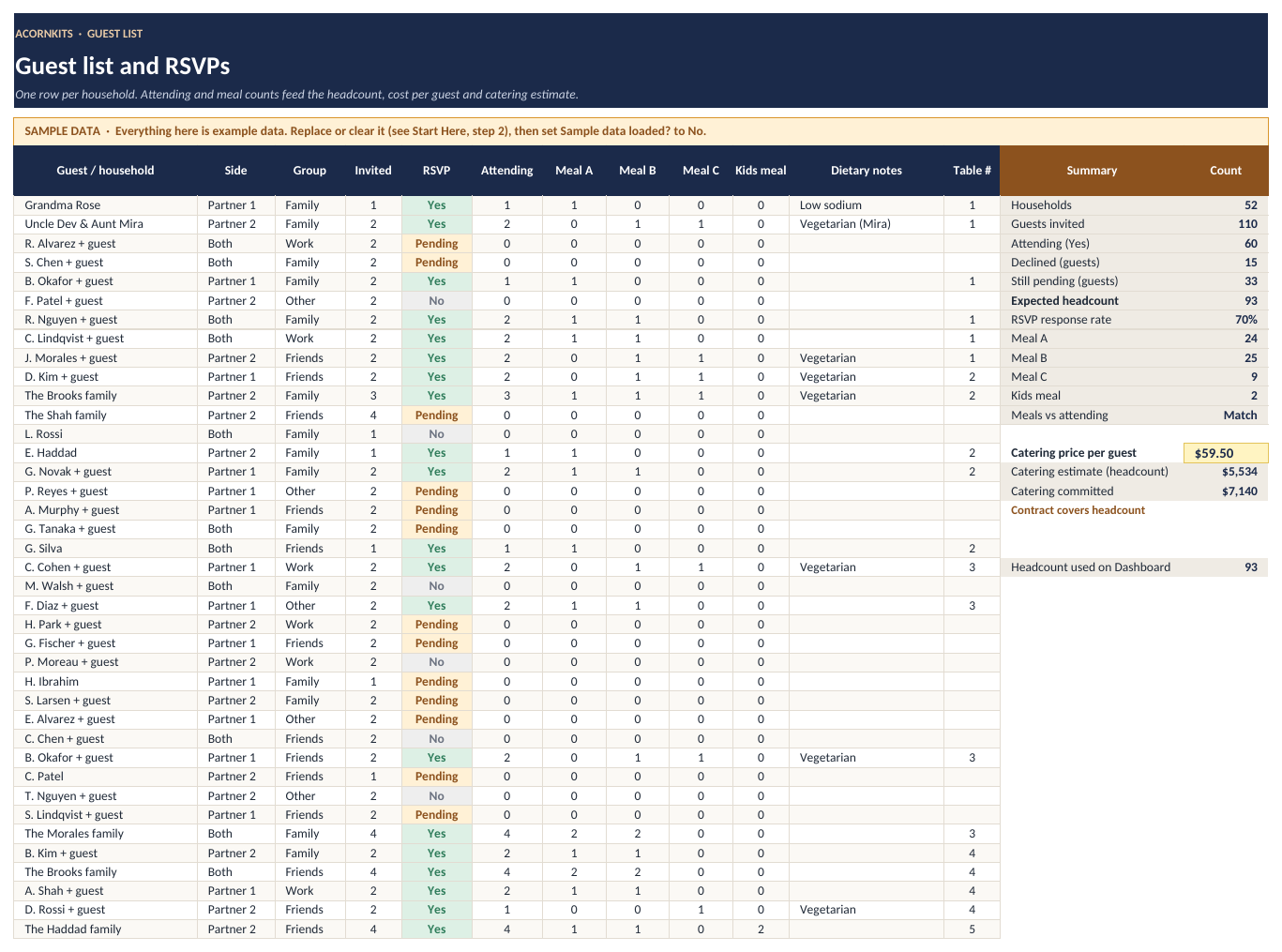1282x952 pixels.
Task: Select The Shah family guest cell
Action: (x=105, y=416)
